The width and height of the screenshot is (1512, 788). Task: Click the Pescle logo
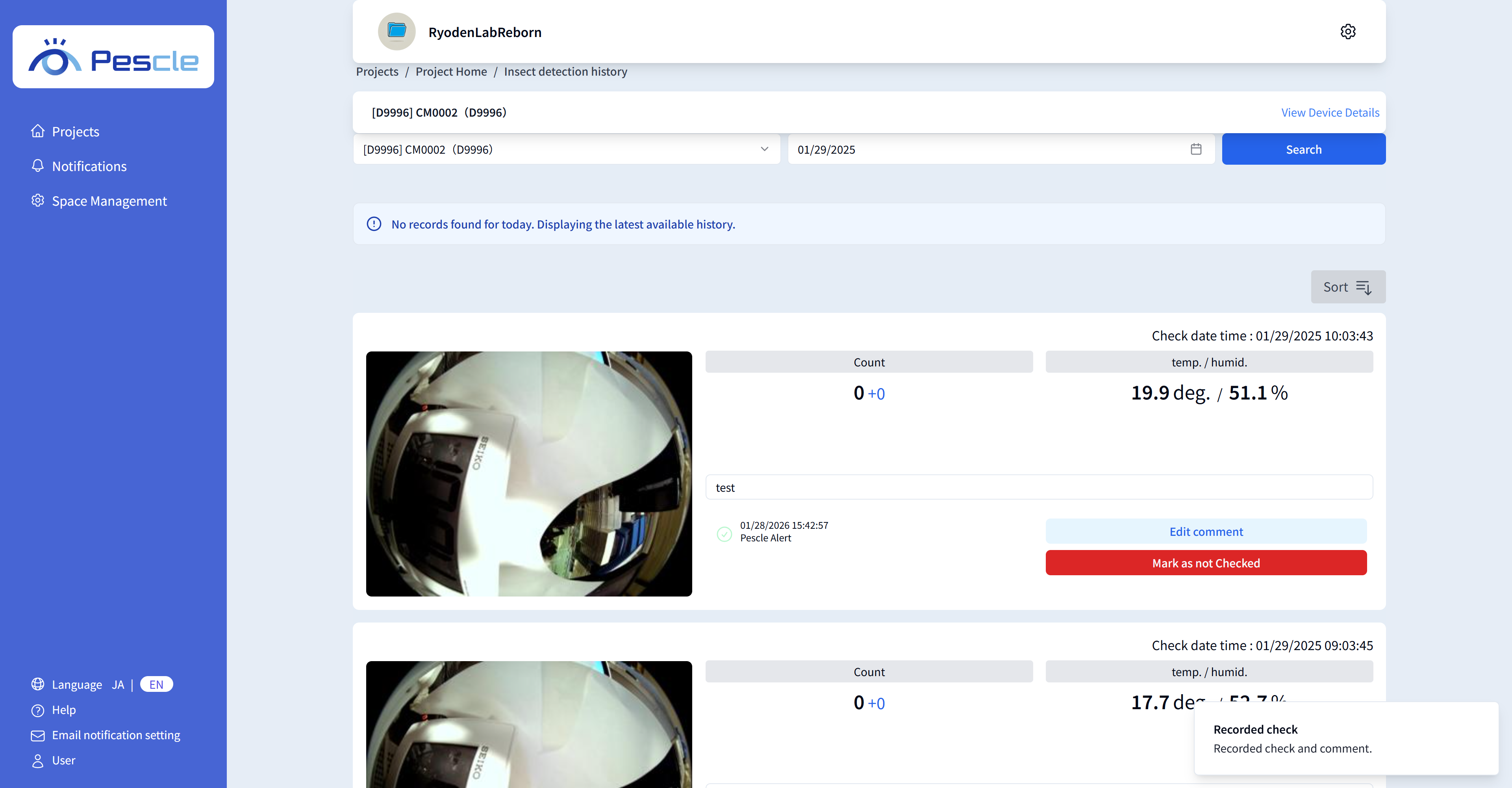point(113,57)
